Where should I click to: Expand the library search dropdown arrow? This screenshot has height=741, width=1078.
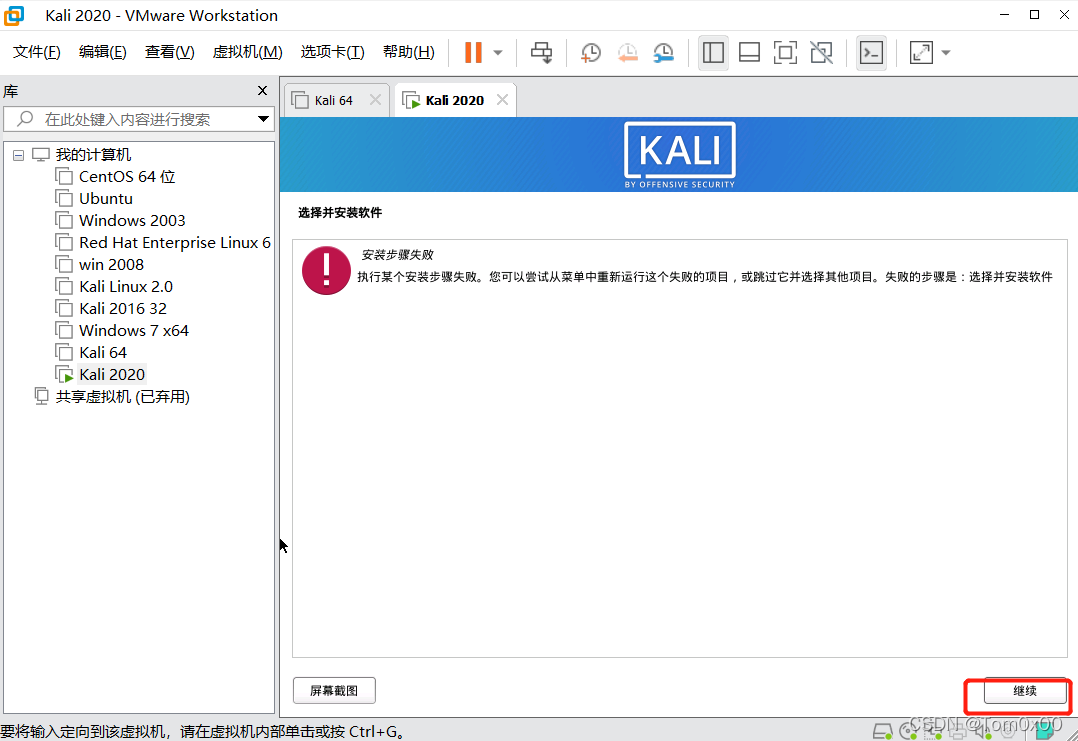pos(263,119)
